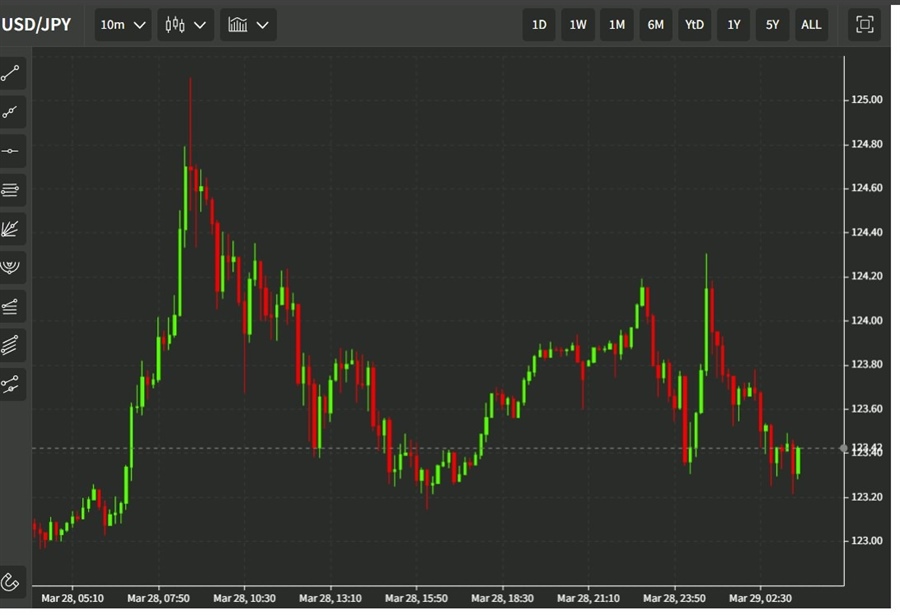Select the parallel channel tool
Image resolution: width=900 pixels, height=615 pixels.
click(x=10, y=345)
